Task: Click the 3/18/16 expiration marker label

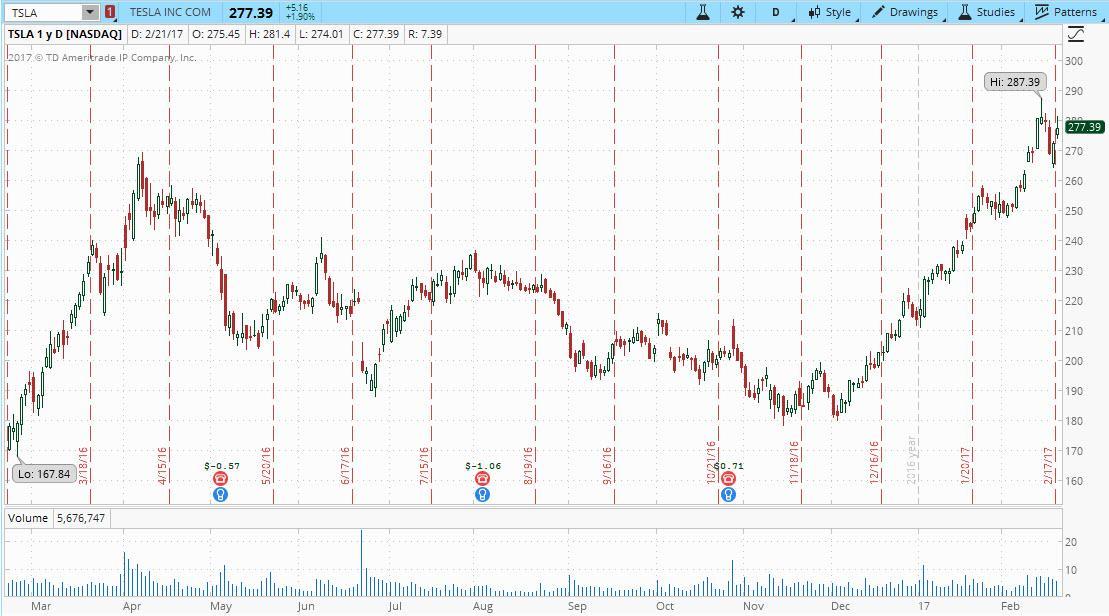Action: click(83, 465)
